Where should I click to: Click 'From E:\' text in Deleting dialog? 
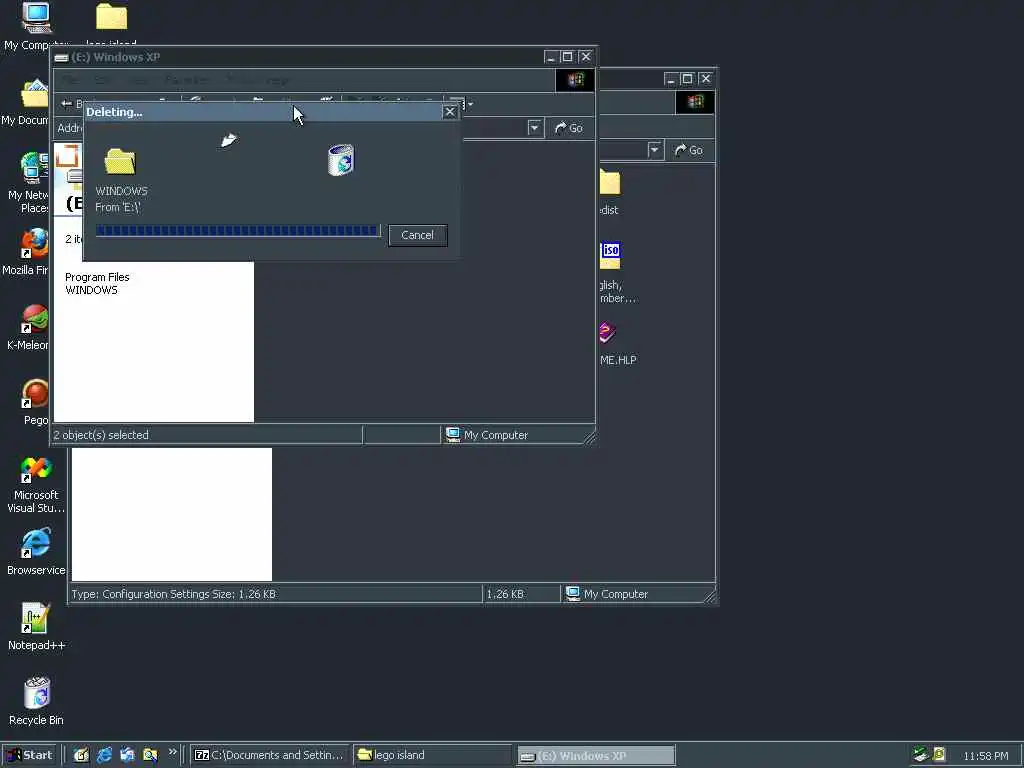coord(118,207)
